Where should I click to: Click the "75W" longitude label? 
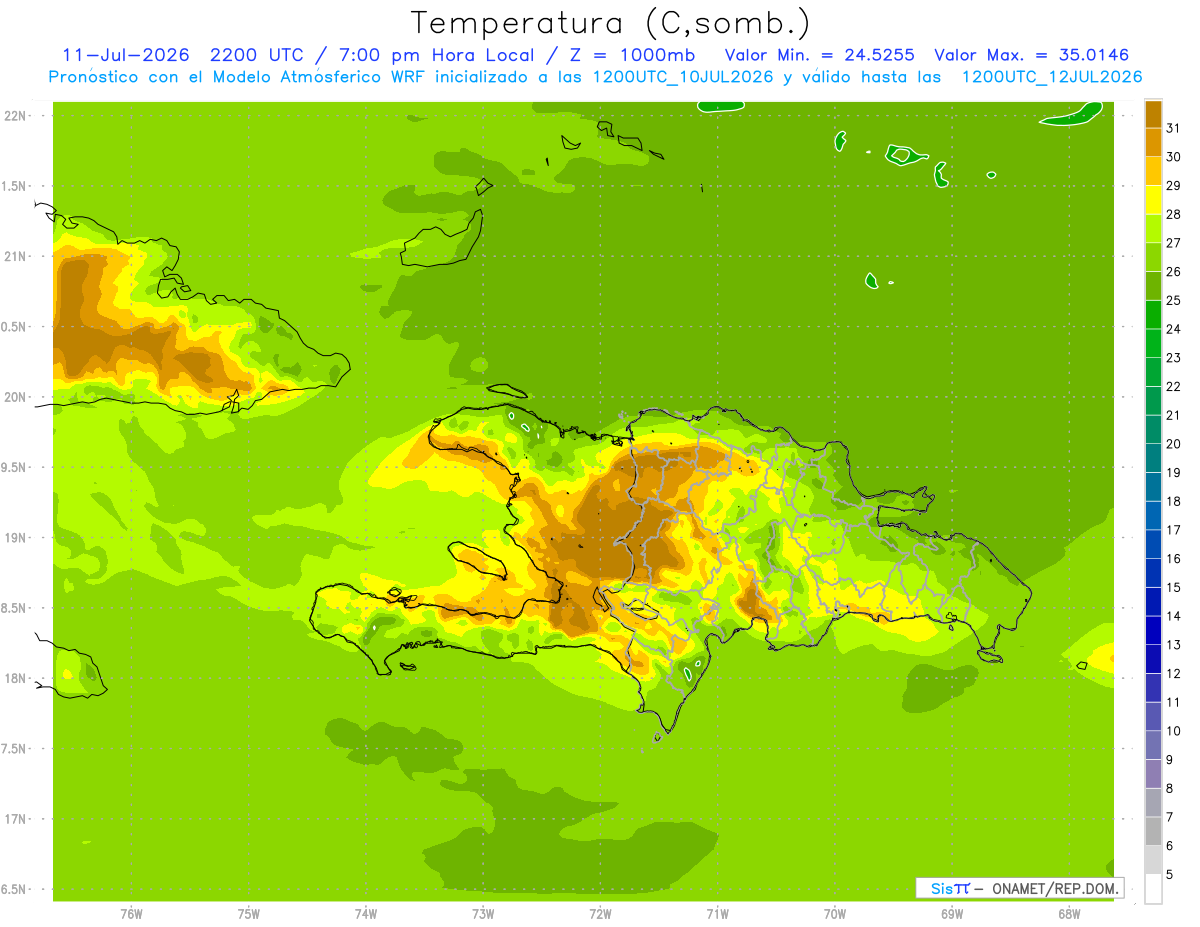pyautogui.click(x=249, y=913)
